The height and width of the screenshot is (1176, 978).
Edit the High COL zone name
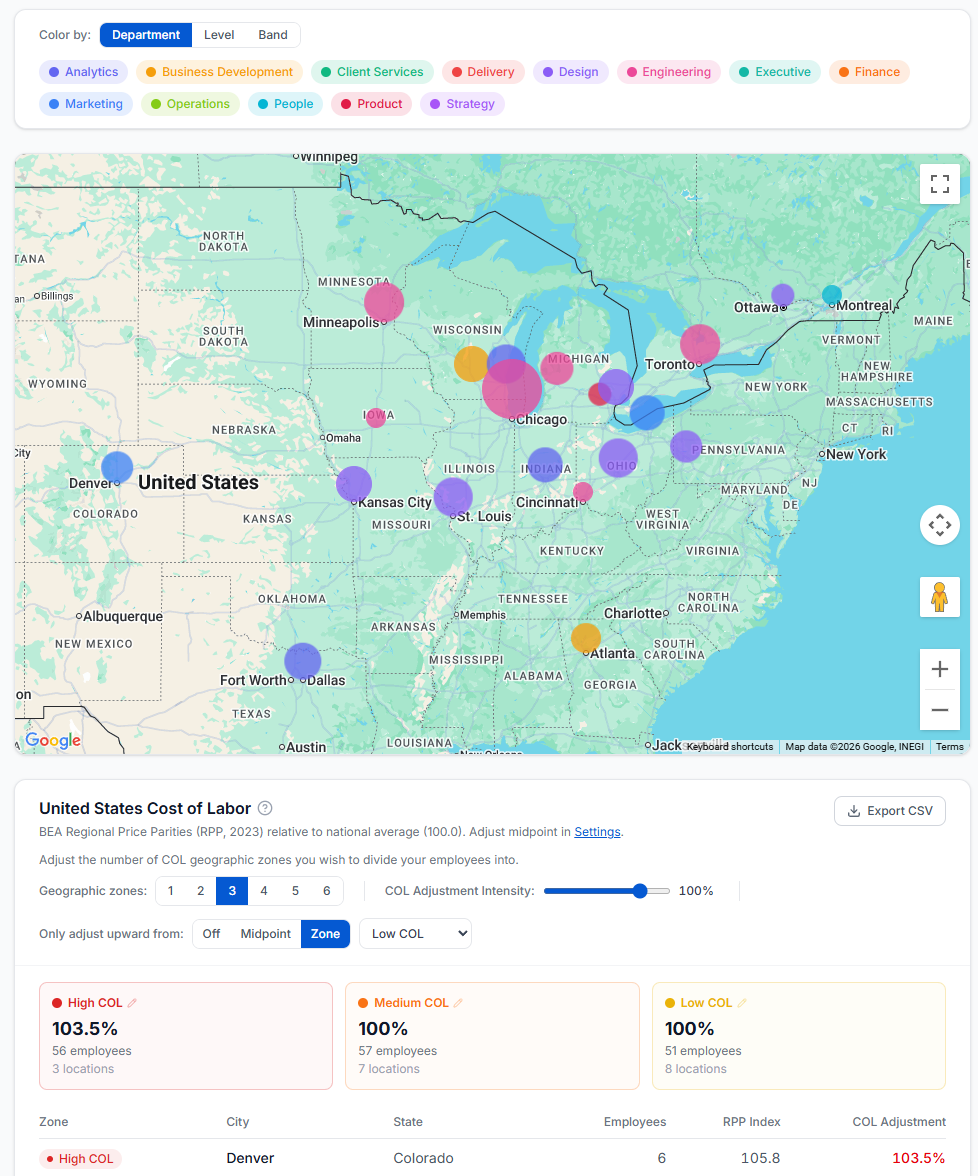[x=132, y=1003]
